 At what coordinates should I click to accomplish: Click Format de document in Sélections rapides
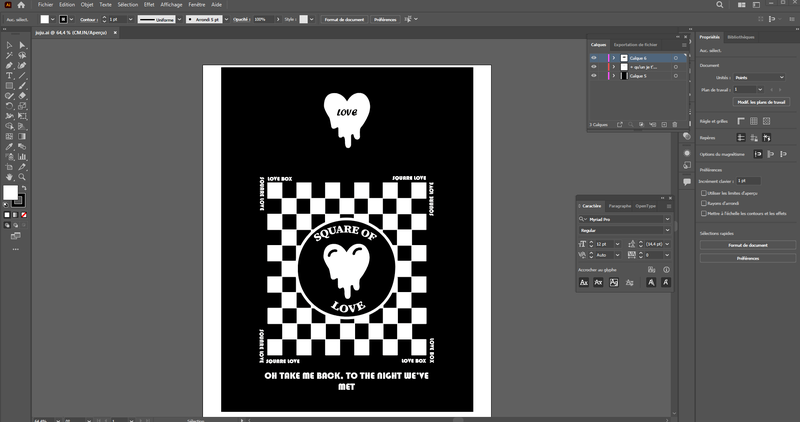click(747, 245)
